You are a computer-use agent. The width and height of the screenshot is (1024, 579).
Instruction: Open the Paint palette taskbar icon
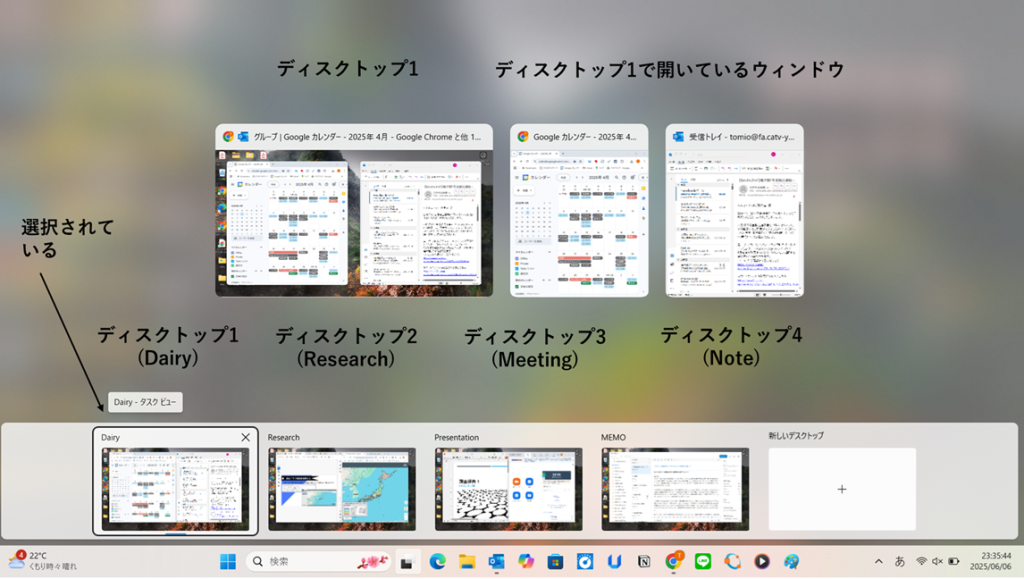792,561
